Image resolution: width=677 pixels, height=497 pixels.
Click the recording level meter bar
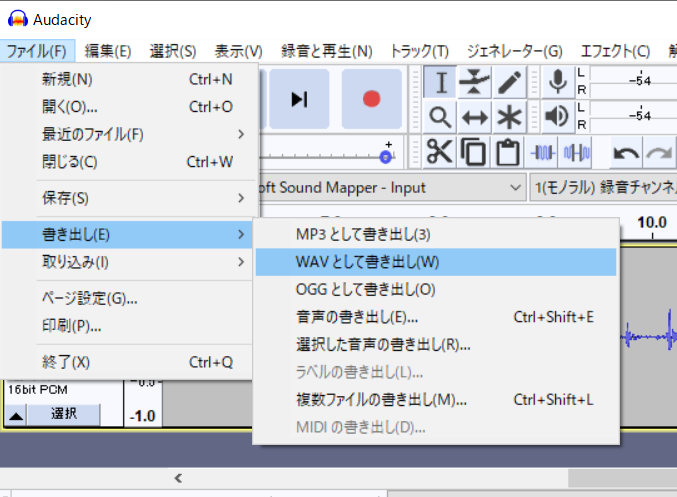pyautogui.click(x=633, y=80)
